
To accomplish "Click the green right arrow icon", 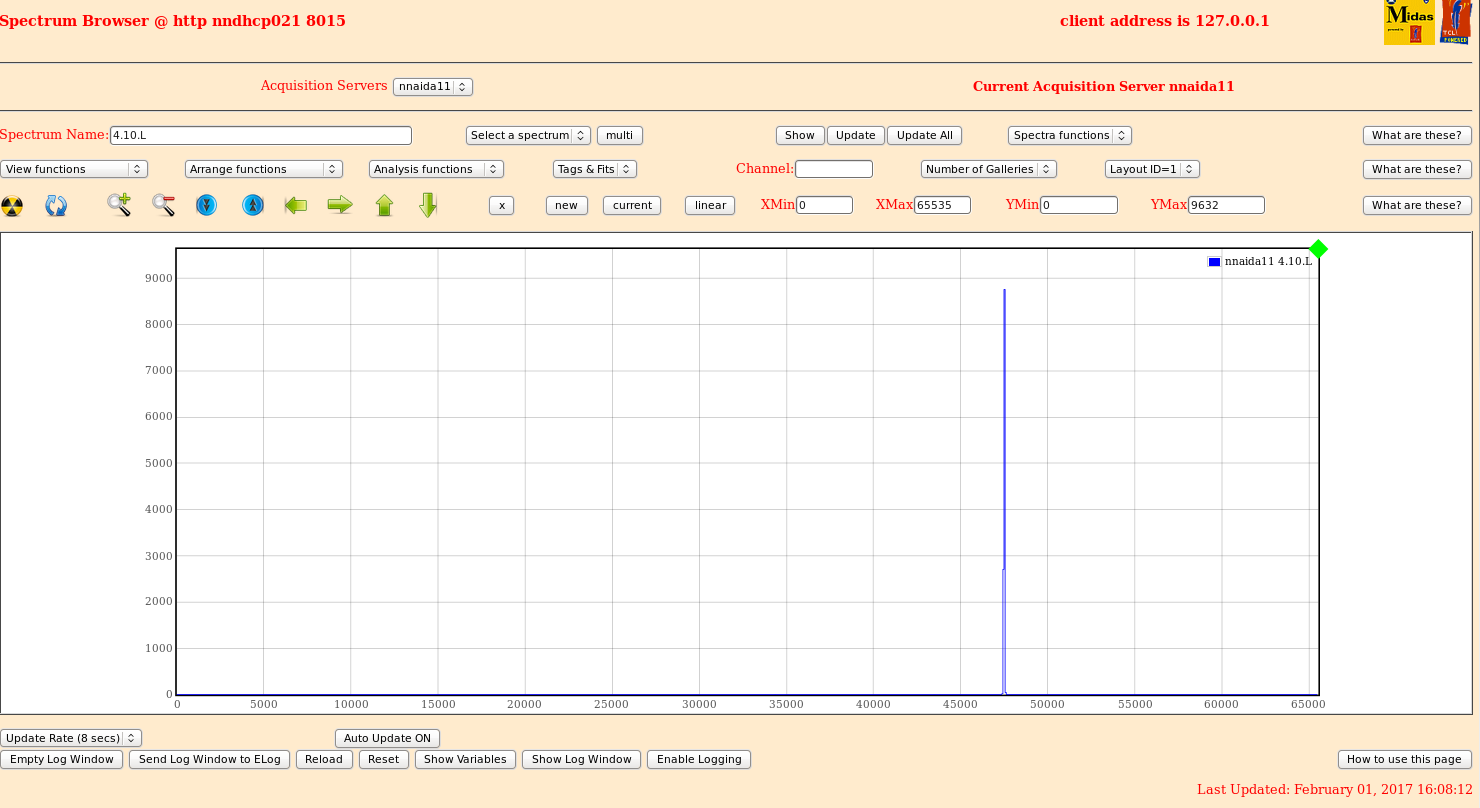I will coord(340,205).
